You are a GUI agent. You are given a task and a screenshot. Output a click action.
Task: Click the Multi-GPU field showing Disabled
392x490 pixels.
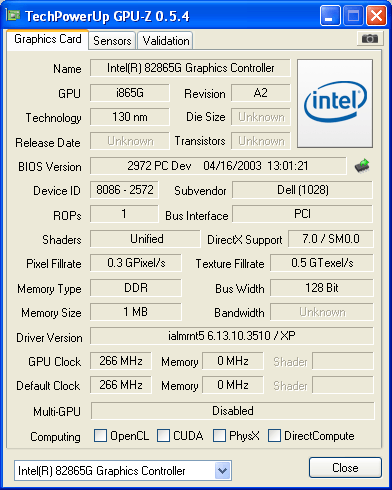[x=233, y=411]
